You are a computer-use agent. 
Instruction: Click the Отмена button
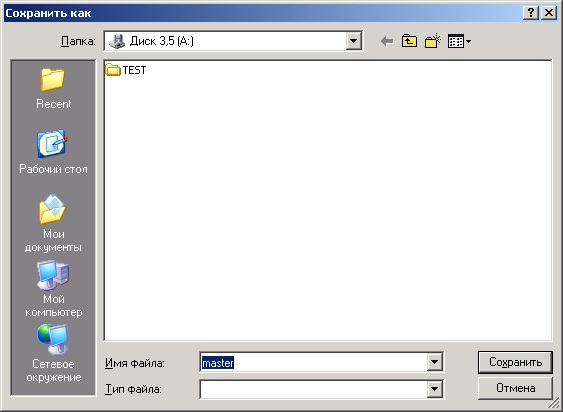(515, 388)
